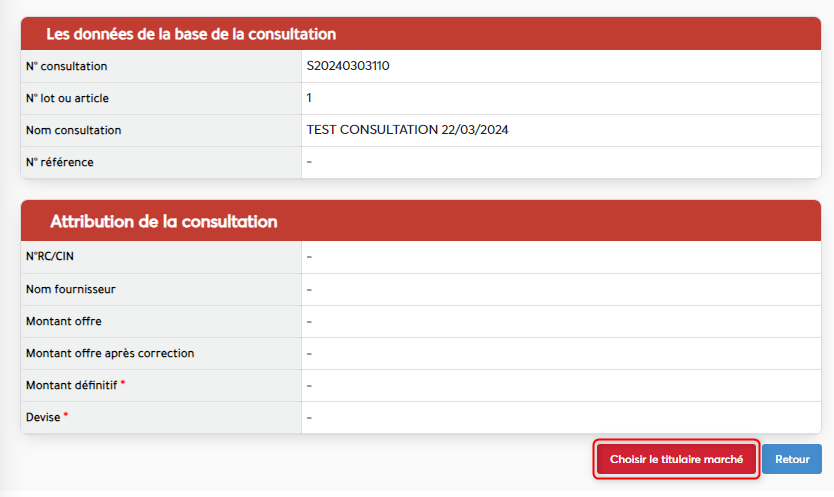Select the "Attribution de la consultation" header
This screenshot has width=834, height=497.
pos(163,221)
